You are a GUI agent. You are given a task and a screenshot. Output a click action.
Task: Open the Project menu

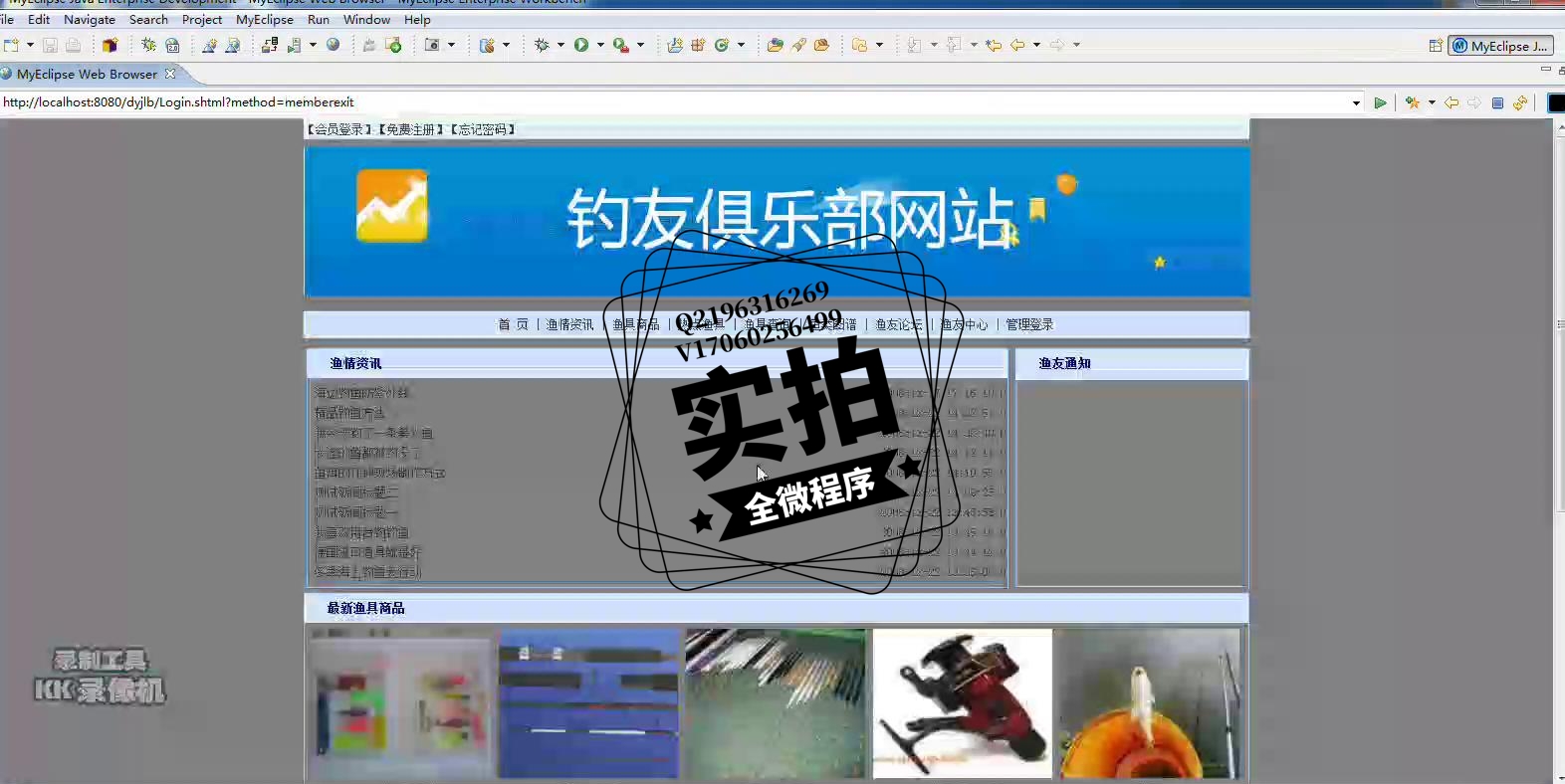(202, 19)
